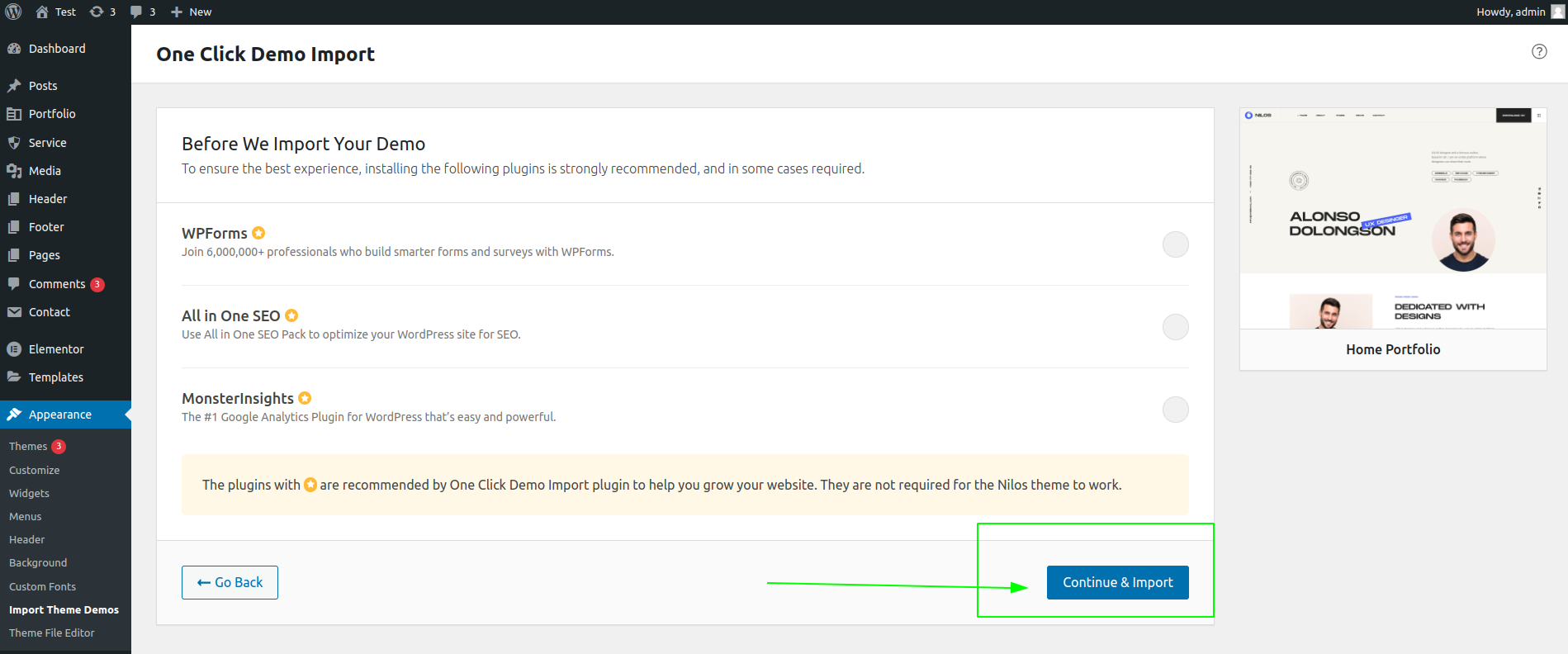Click the Howdy, admin account text
This screenshot has width=1568, height=654.
(1511, 12)
